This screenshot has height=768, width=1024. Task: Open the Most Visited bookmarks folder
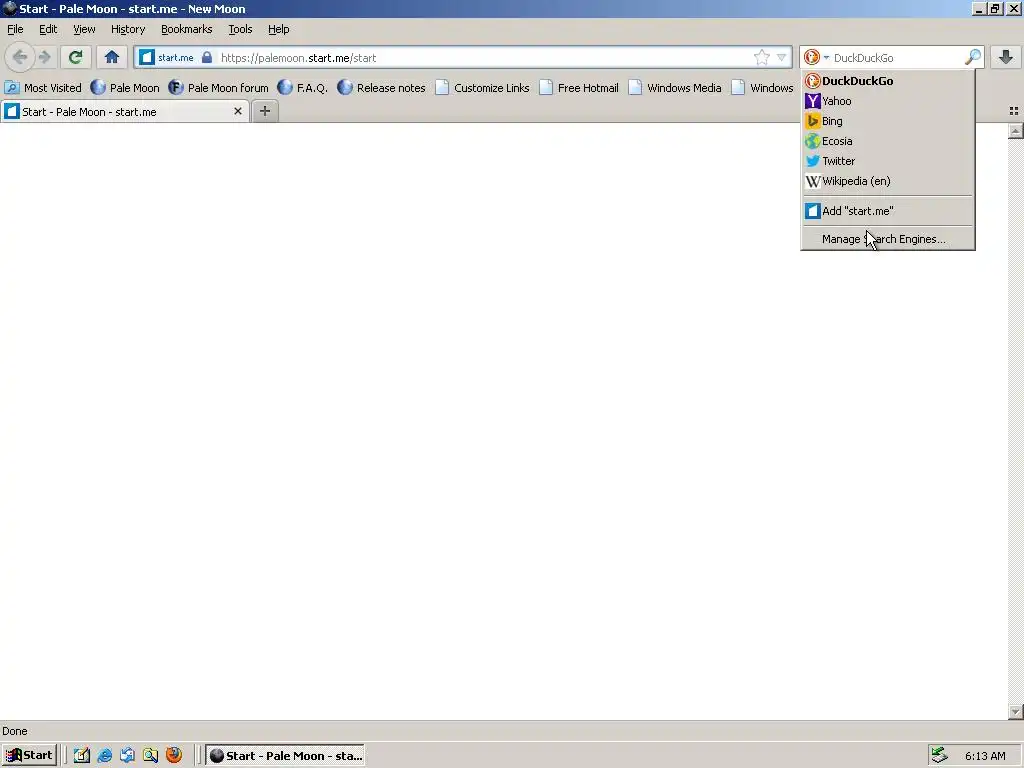tap(43, 88)
